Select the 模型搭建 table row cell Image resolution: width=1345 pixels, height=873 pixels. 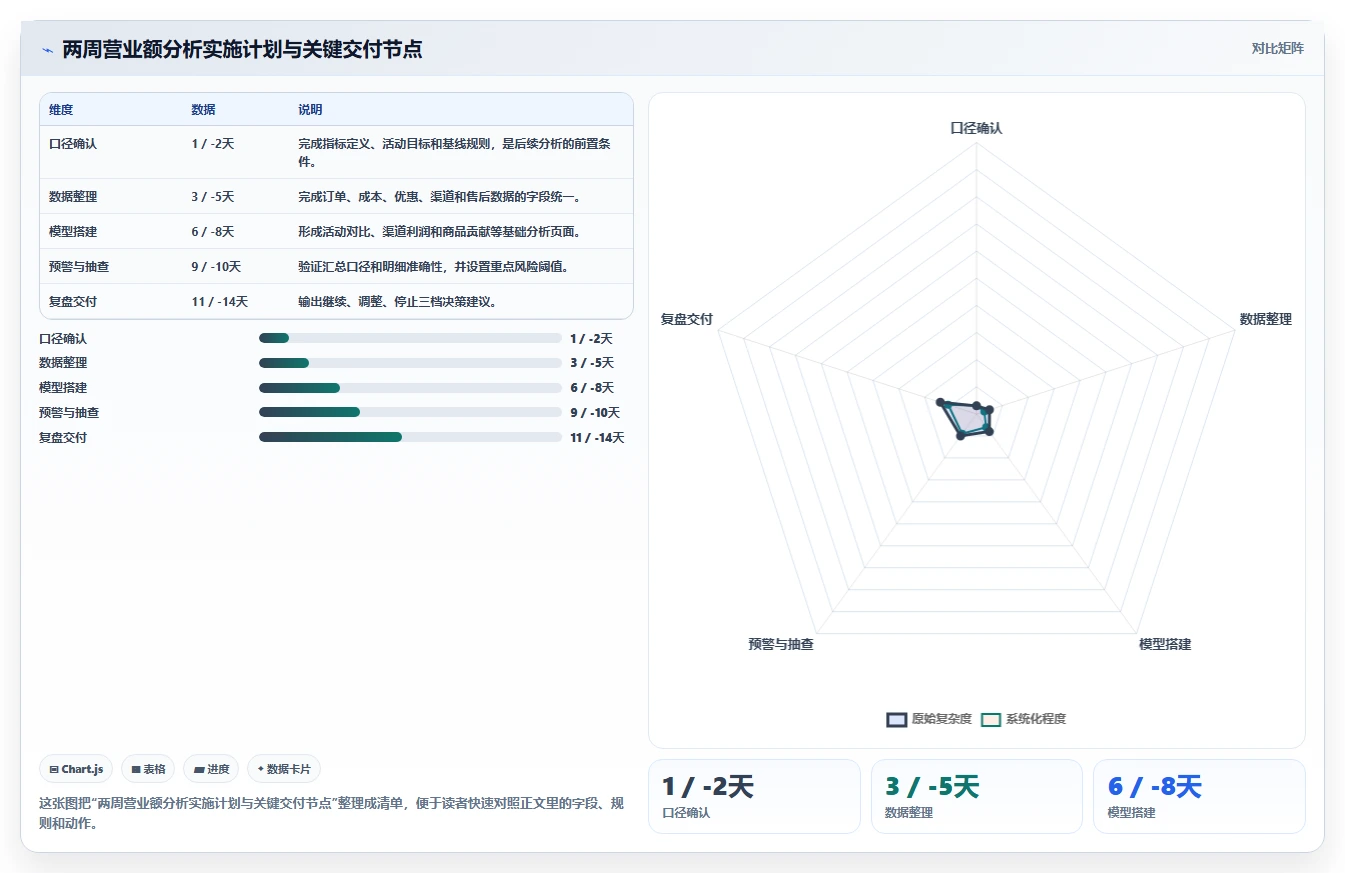73,232
